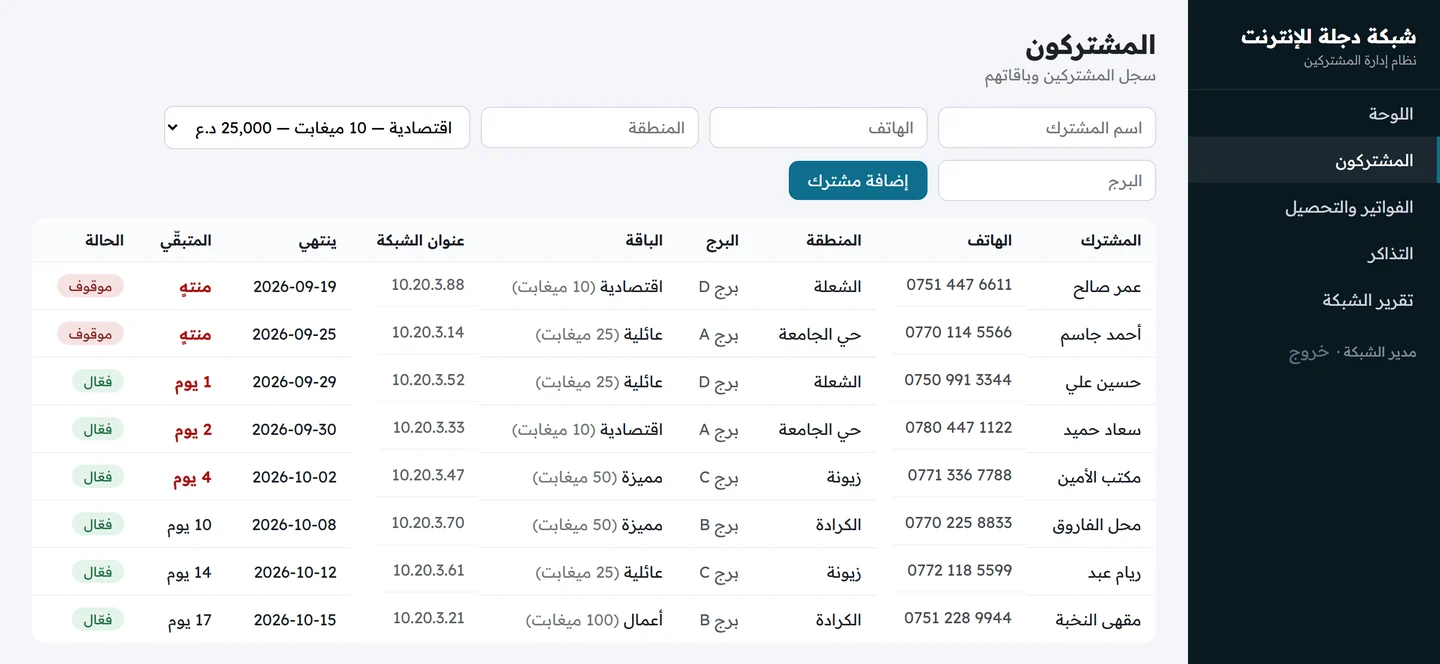Click the شبكة دجلة للإنترنت brand title
The width and height of the screenshot is (1440, 664).
point(1328,37)
